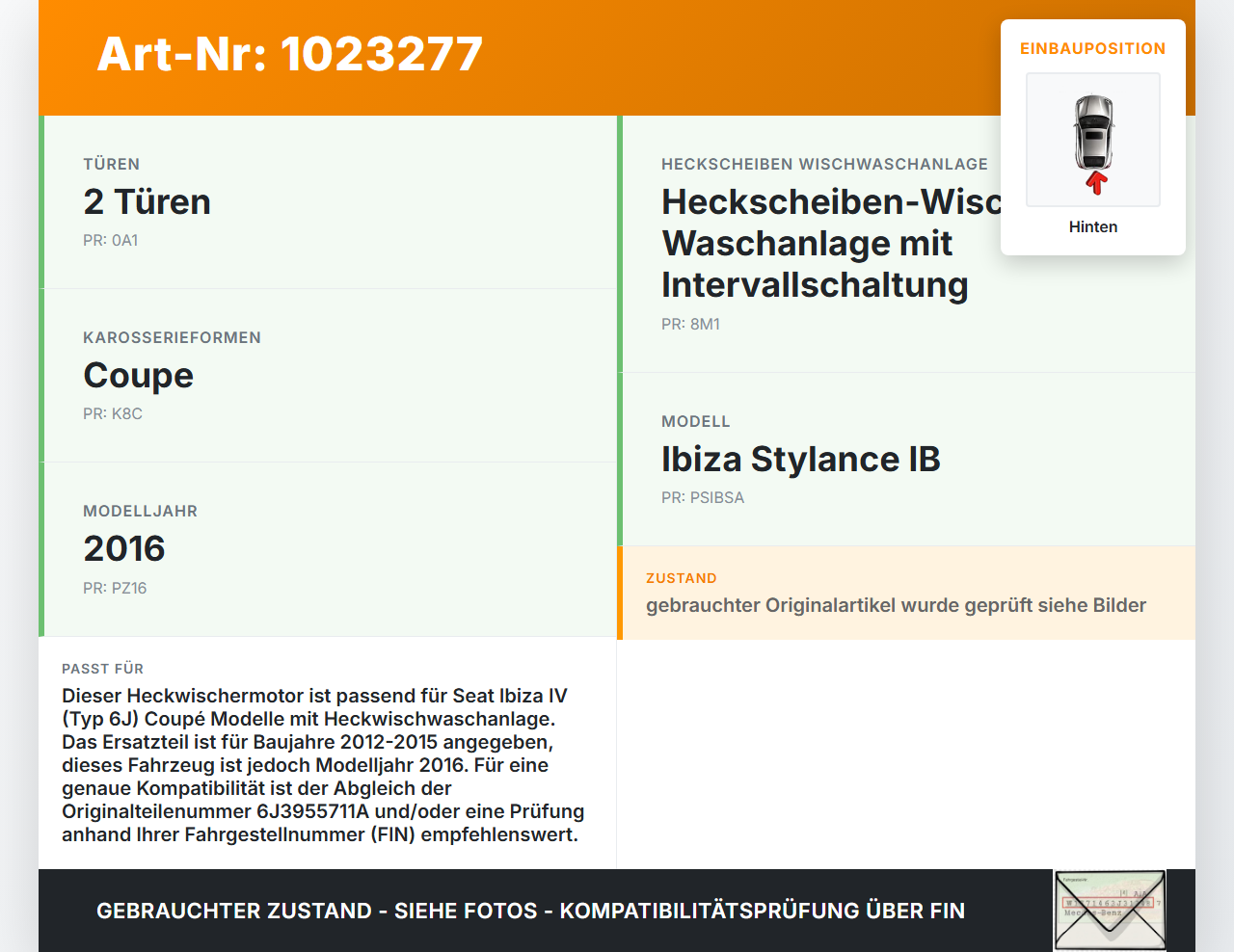Viewport: 1234px width, 952px height.
Task: Click the MODELLJAHR label
Action: (x=141, y=511)
